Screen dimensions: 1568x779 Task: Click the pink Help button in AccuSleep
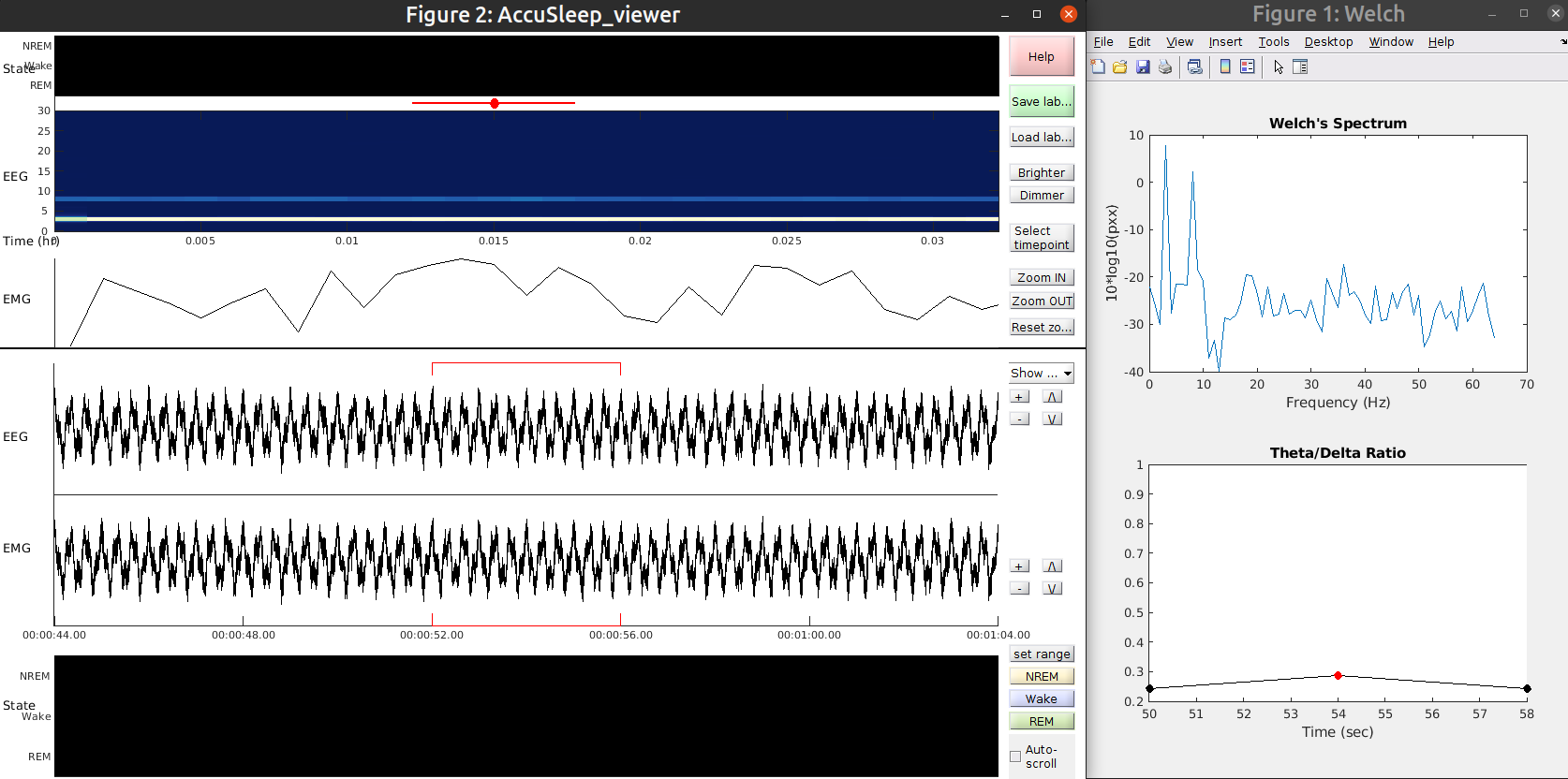1042,56
